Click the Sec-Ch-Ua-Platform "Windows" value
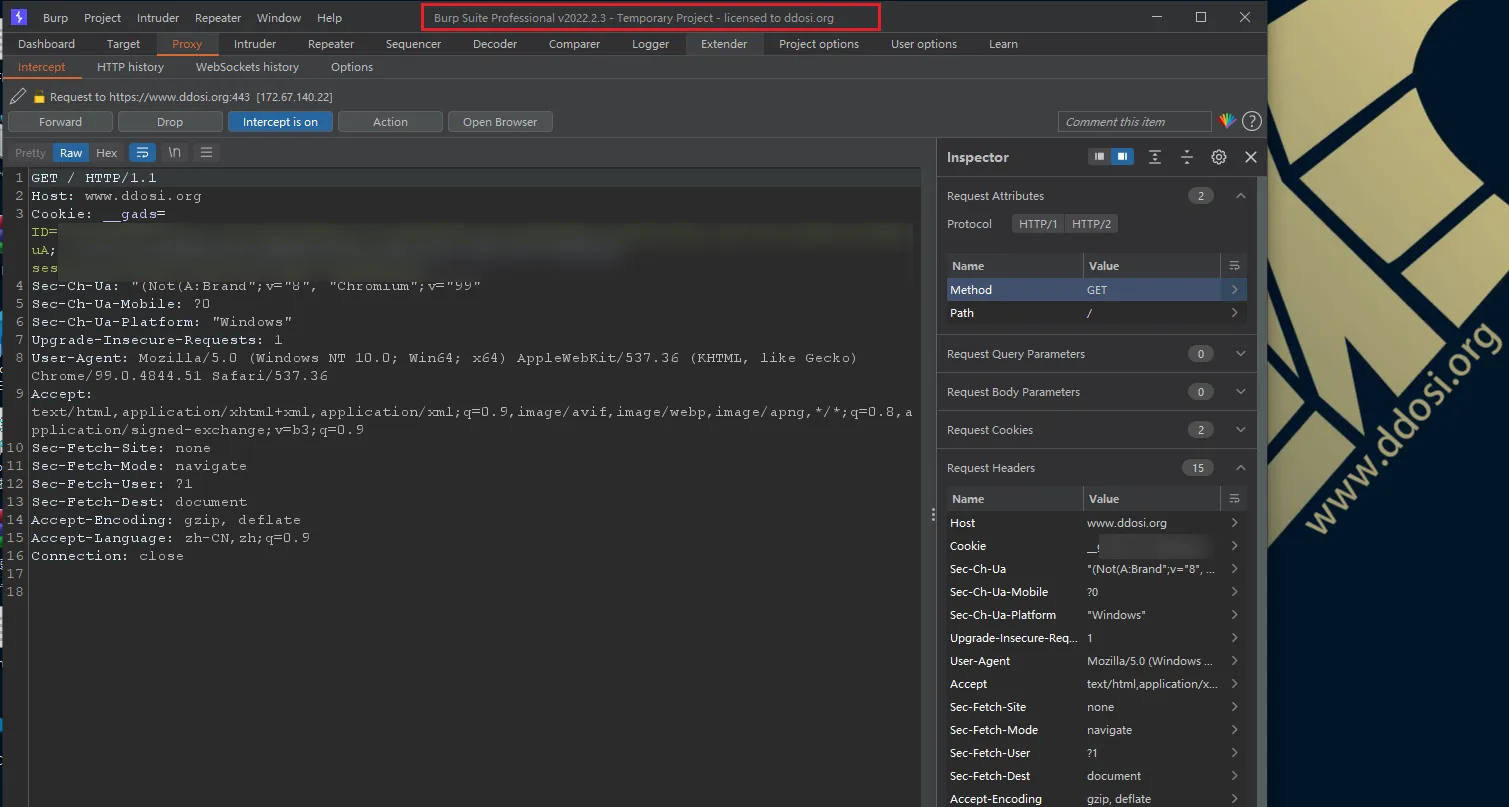Viewport: 1509px width, 807px height. [1116, 615]
